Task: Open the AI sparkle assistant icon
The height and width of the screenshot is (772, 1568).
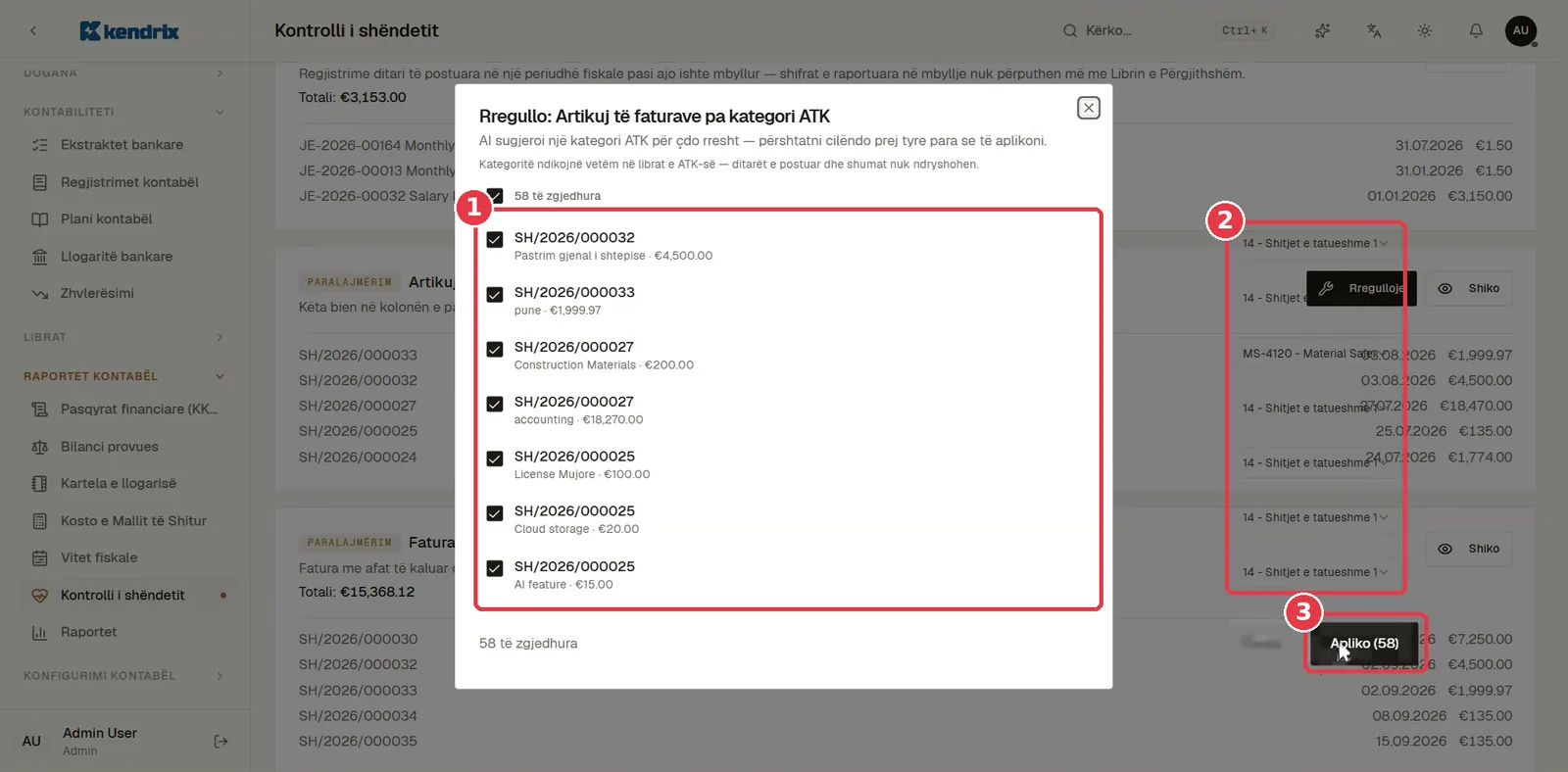Action: pyautogui.click(x=1322, y=30)
